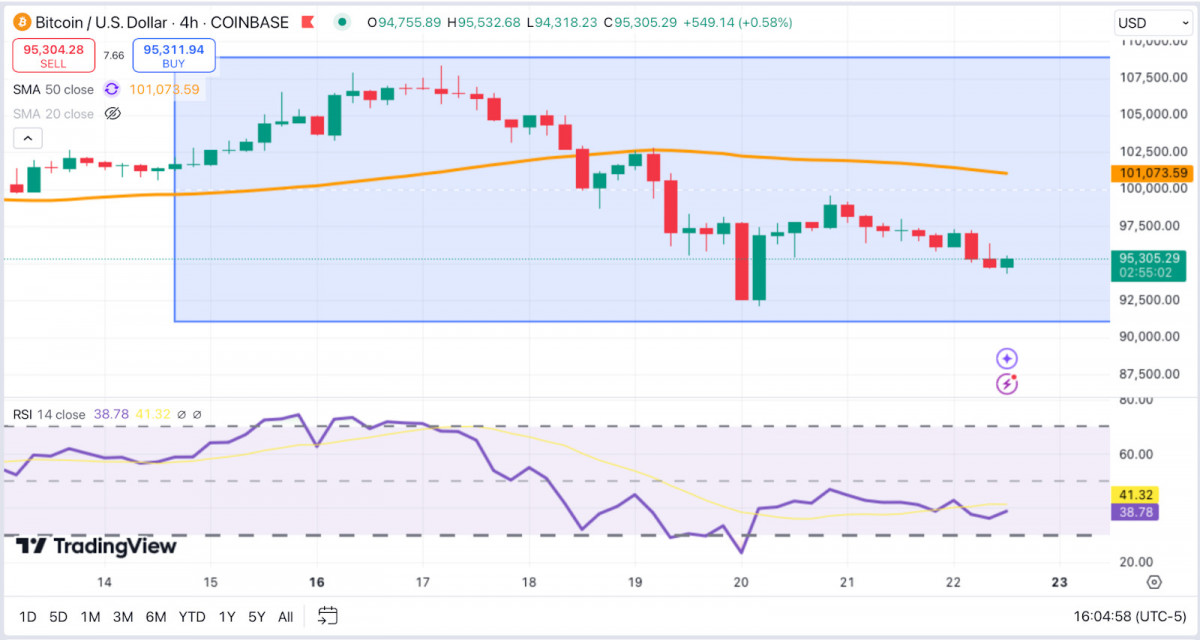Screen dimensions: 1200x640
Task: Click the green market status dot
Action: (x=343, y=22)
